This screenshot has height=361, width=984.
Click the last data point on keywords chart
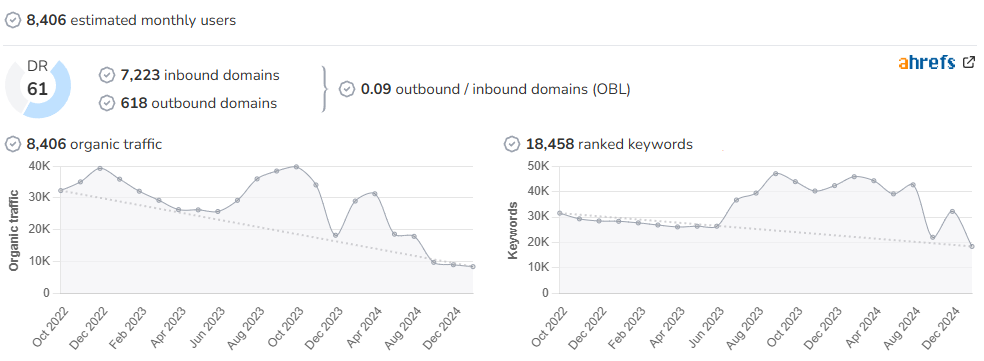click(972, 247)
